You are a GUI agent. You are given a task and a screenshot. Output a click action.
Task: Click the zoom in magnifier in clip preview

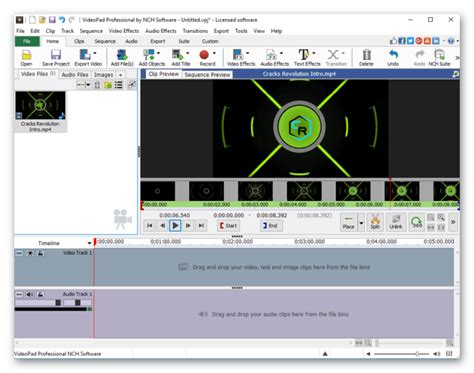(x=441, y=218)
